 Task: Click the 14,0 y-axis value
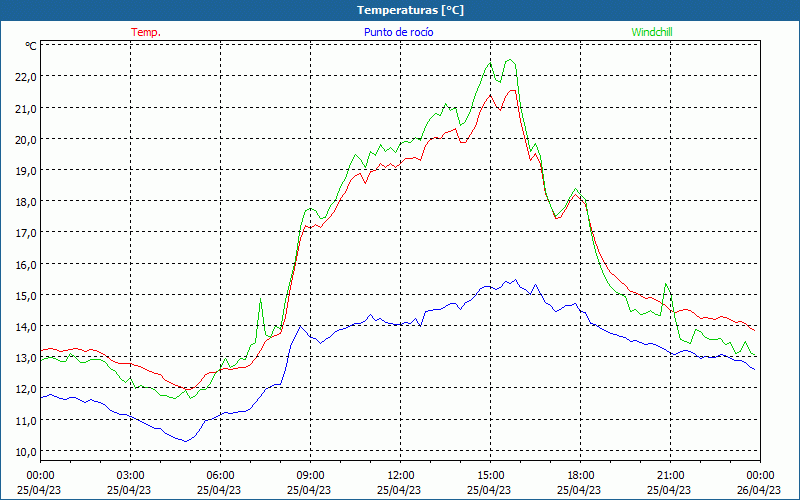click(x=27, y=327)
